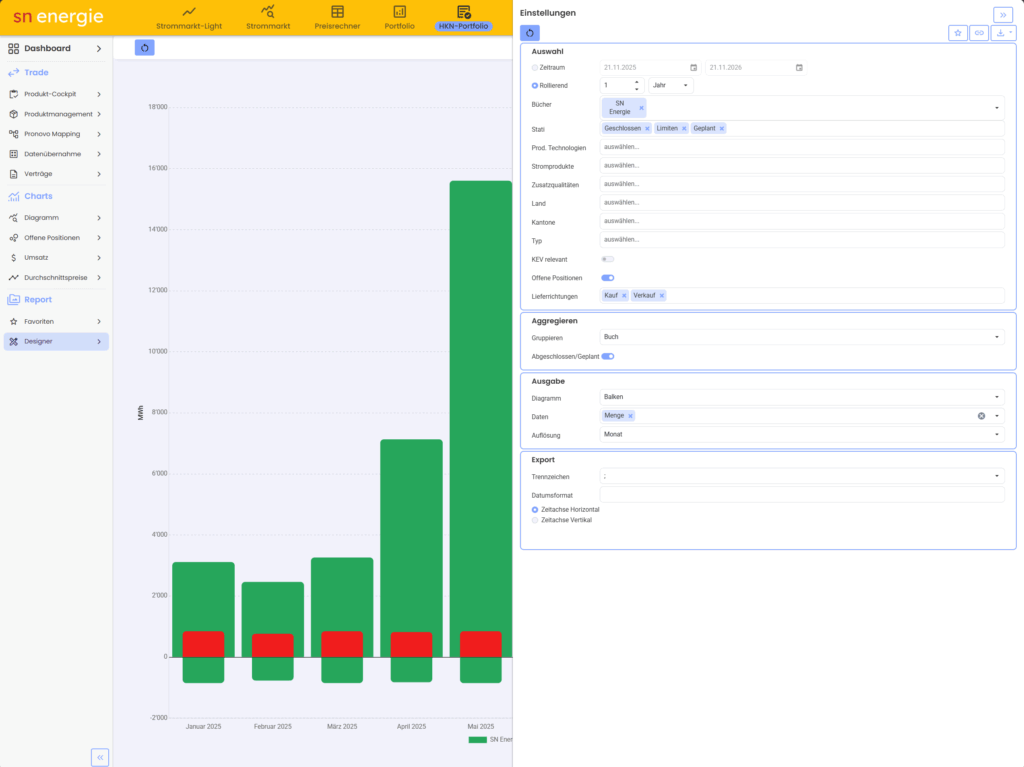Click the sn energie logo
Screen dimensions: 1024x767
click(58, 16)
